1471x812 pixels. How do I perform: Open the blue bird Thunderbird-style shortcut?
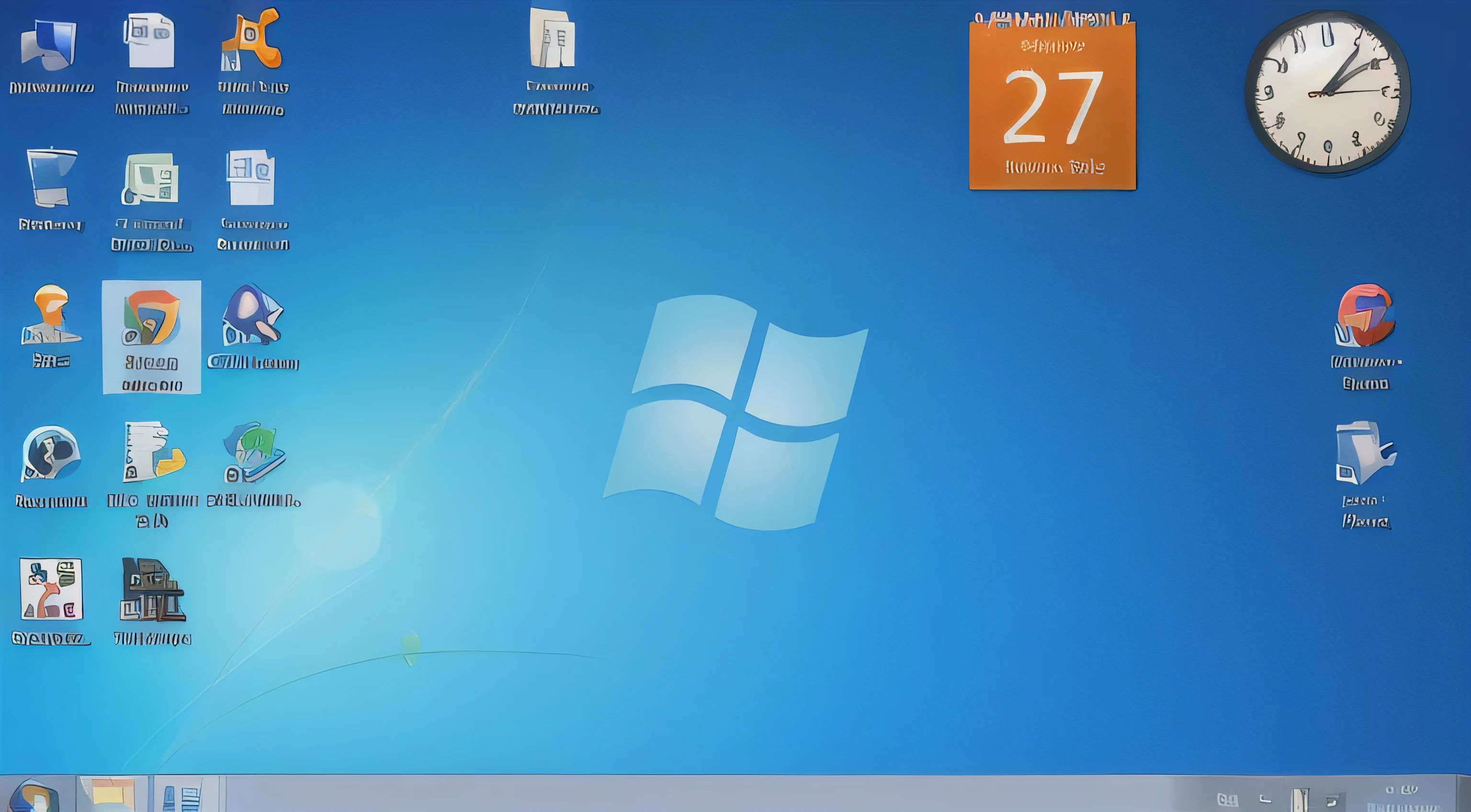(252, 315)
